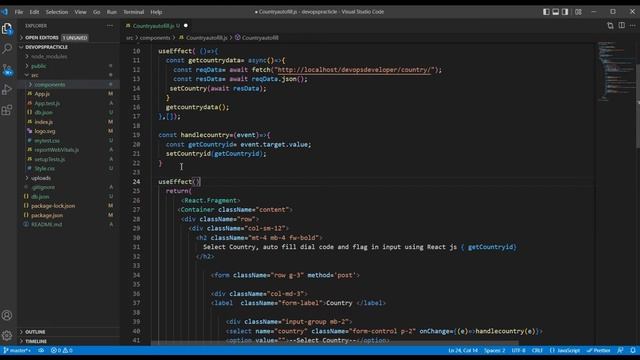Close the unsaved Countryautofill.js tab dot
Screen dimensions: 640x360
186,26
